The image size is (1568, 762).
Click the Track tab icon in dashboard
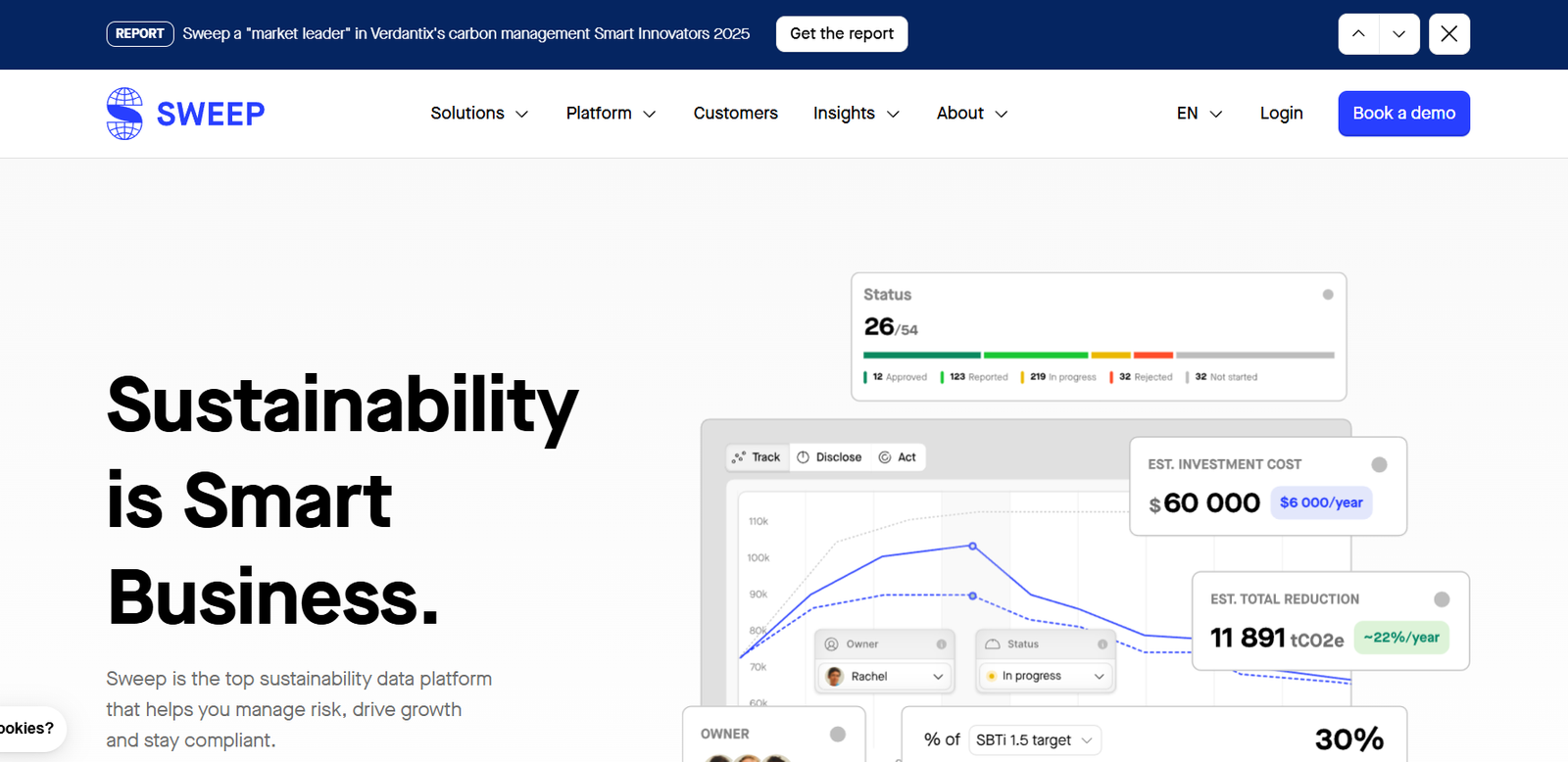click(x=739, y=457)
